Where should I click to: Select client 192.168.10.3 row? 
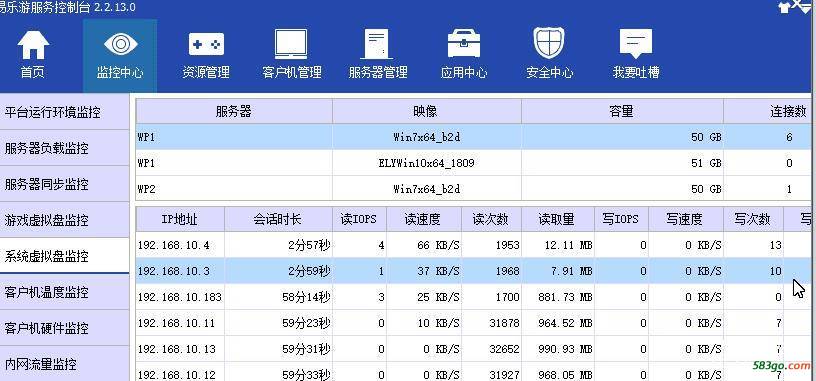point(474,271)
